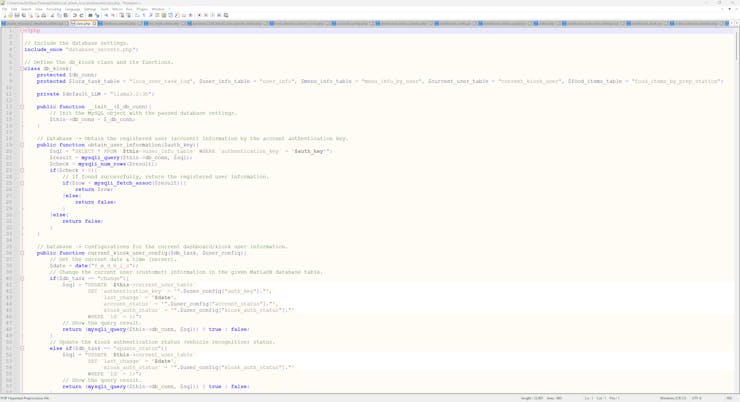Click the Redo toolbar icon
Image resolution: width=740 pixels, height=402 pixels.
point(81,15)
